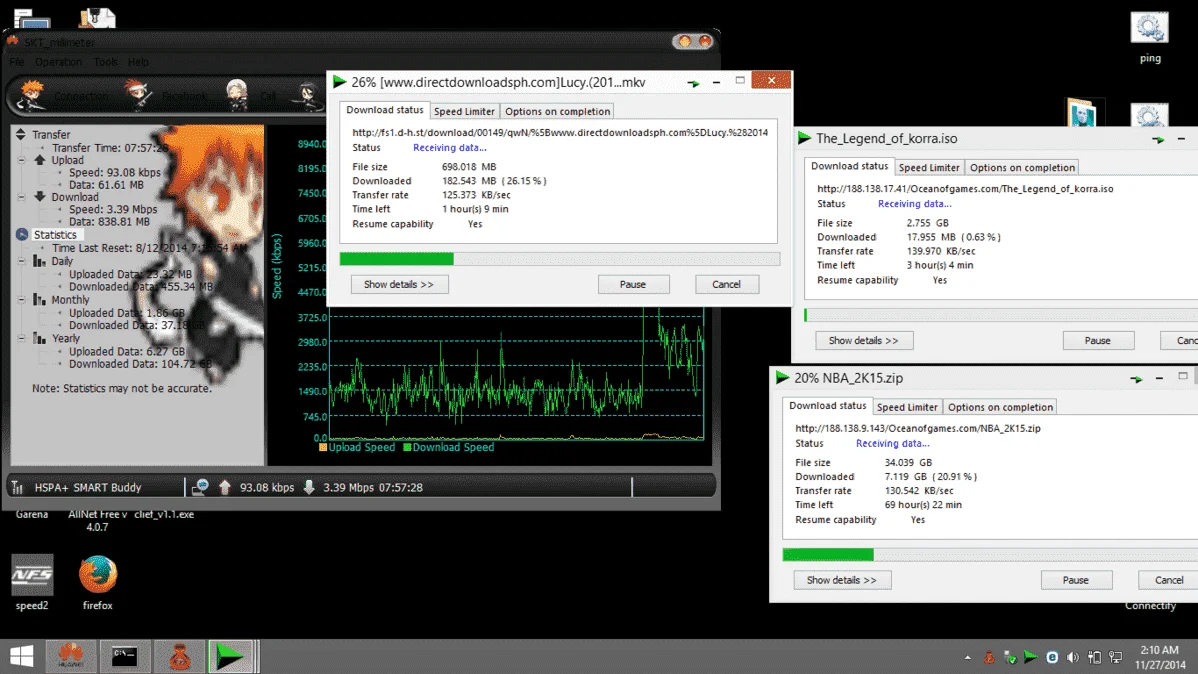This screenshot has height=674, width=1198.
Task: Pause the Lucy mkv download
Action: point(633,284)
